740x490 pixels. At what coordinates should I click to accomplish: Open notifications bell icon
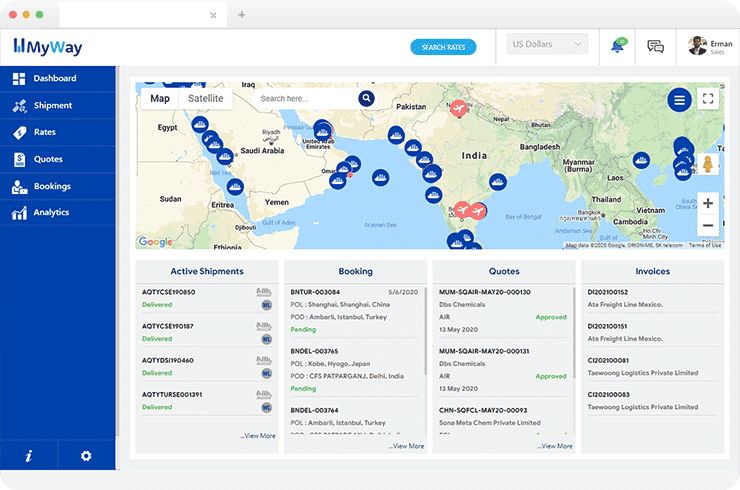pyautogui.click(x=617, y=46)
